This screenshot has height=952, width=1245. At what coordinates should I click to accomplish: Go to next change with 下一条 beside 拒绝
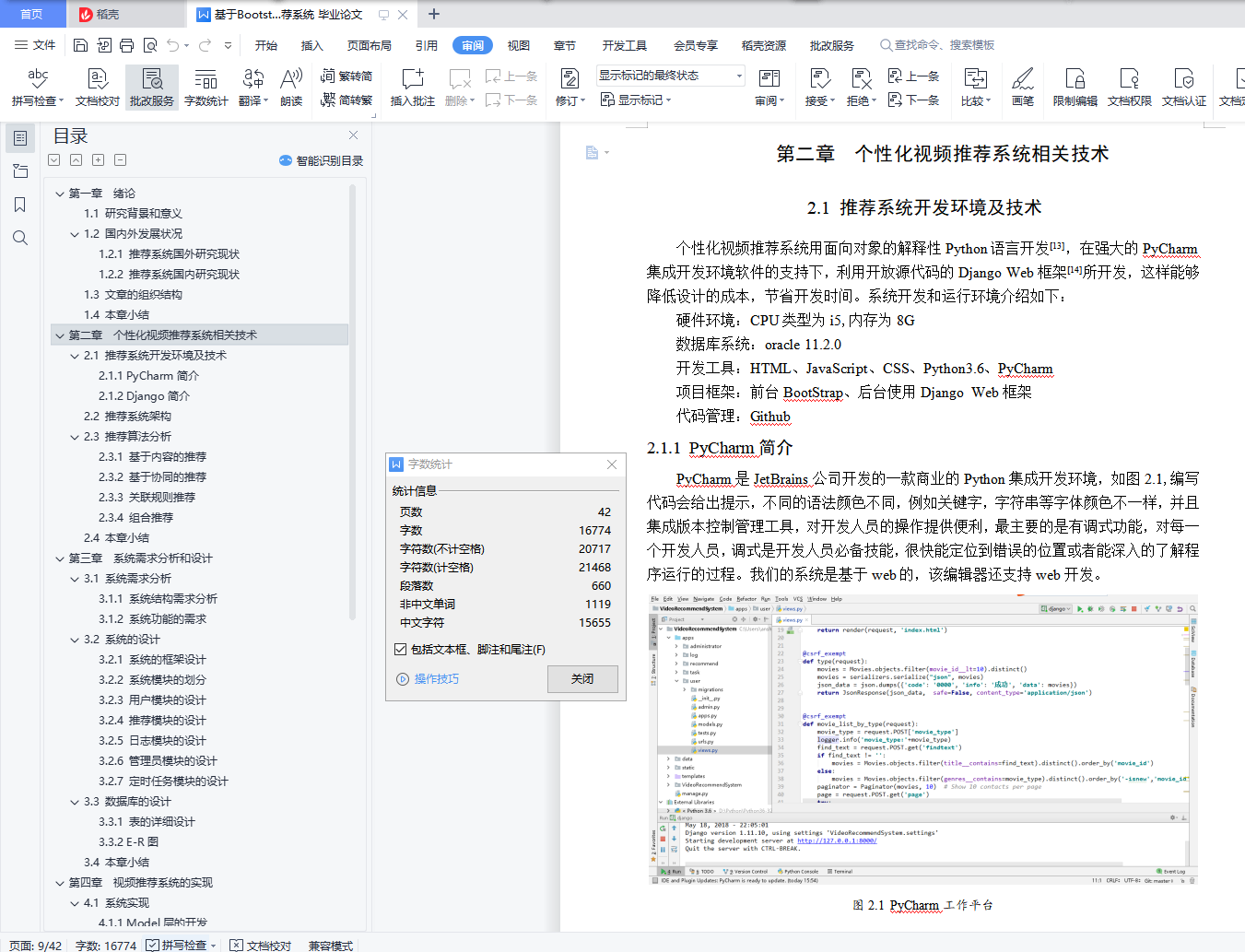[914, 100]
